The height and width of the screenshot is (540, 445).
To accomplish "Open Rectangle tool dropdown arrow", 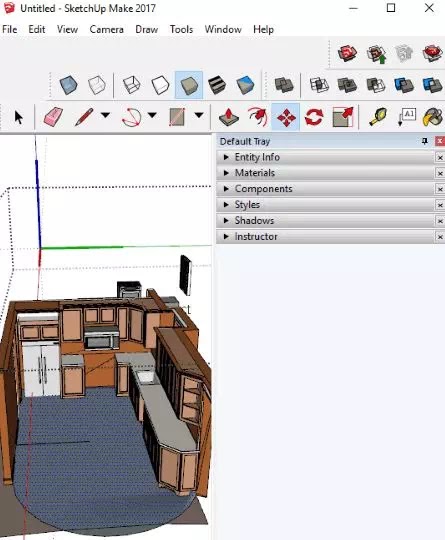I will pyautogui.click(x=199, y=115).
